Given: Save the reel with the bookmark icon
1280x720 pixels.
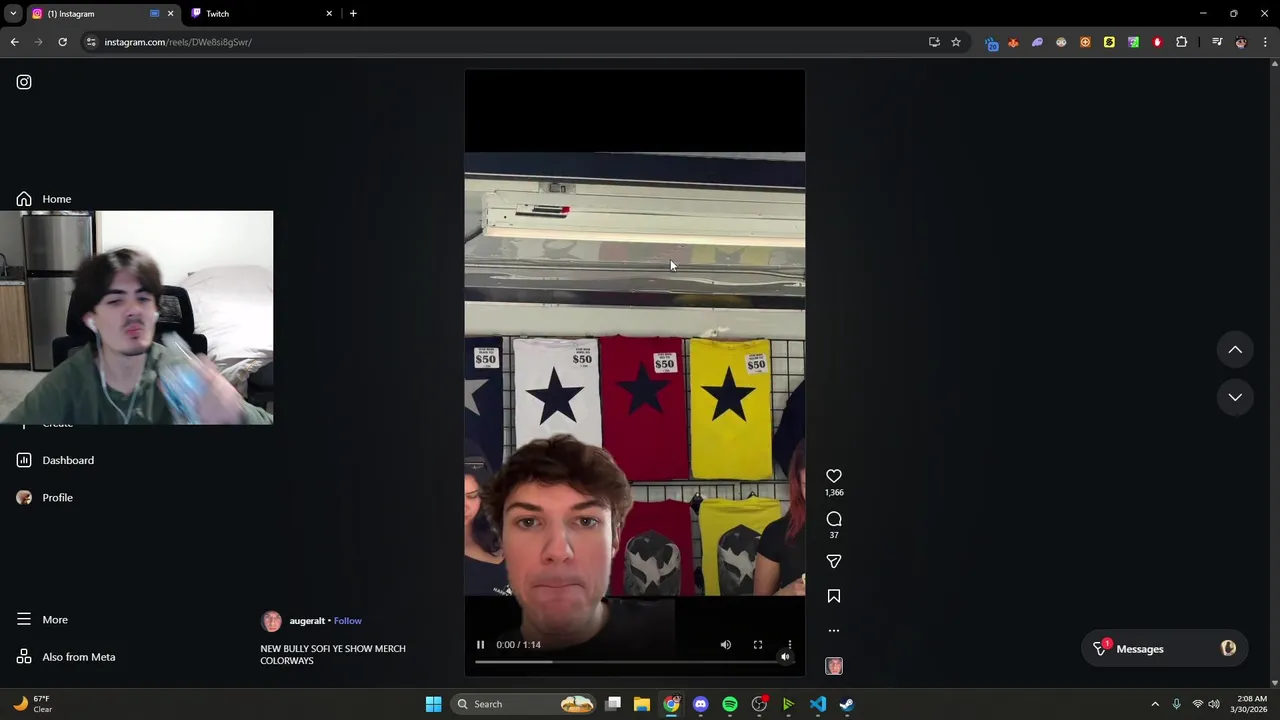Looking at the screenshot, I should [834, 596].
